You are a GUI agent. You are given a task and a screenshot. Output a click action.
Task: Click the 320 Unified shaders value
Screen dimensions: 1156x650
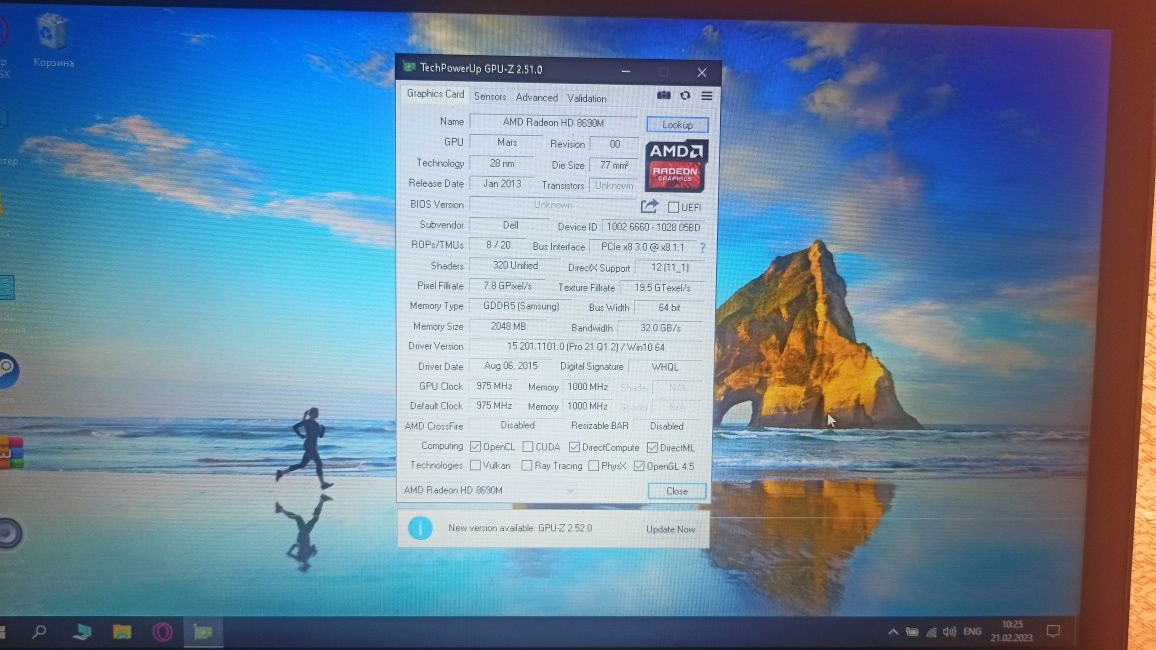tap(515, 265)
